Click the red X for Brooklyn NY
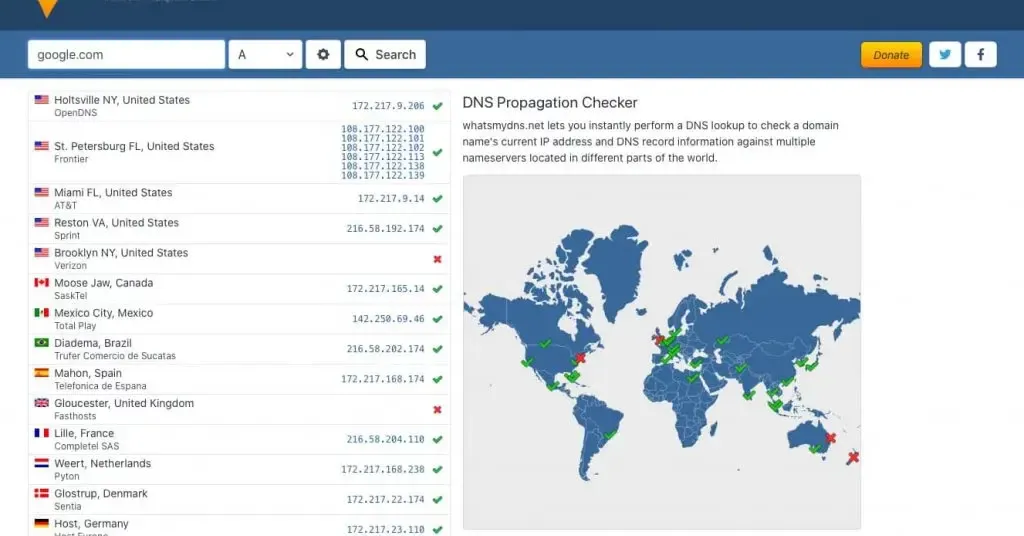 pyautogui.click(x=438, y=259)
